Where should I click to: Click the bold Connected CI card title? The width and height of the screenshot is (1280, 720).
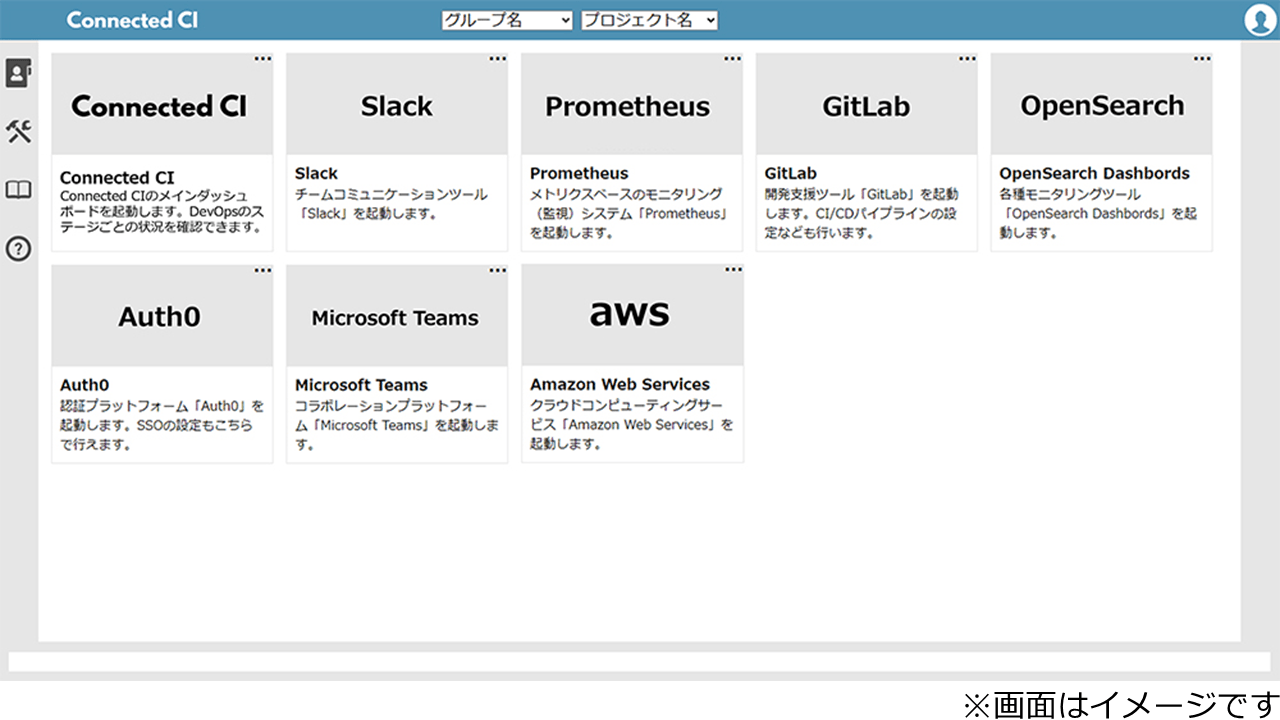click(x=117, y=178)
